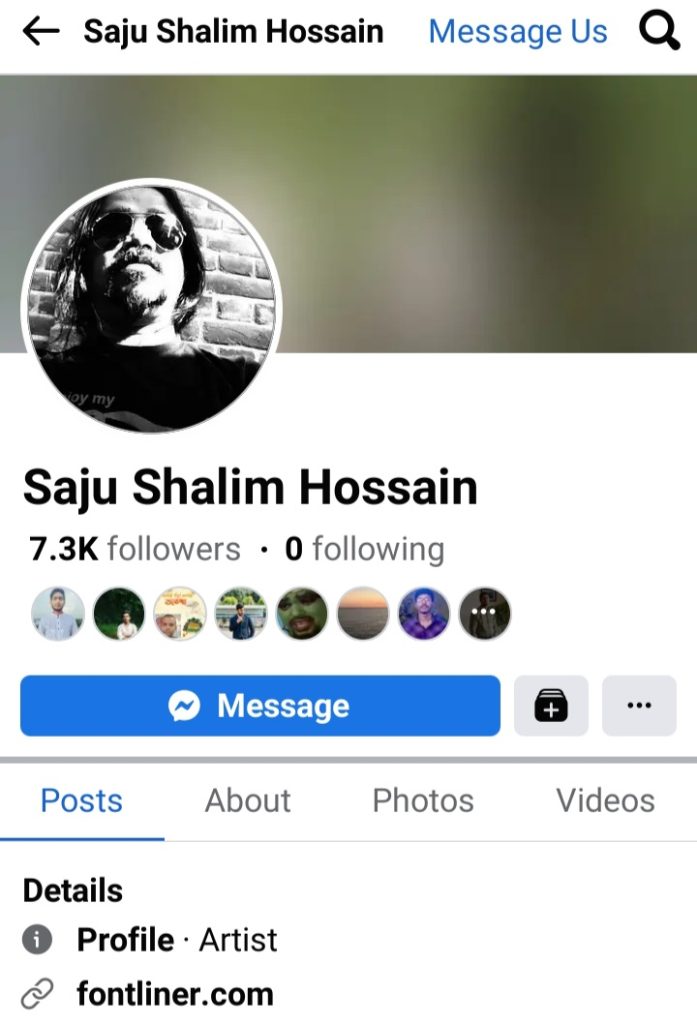Go back using the left arrow icon

41,31
